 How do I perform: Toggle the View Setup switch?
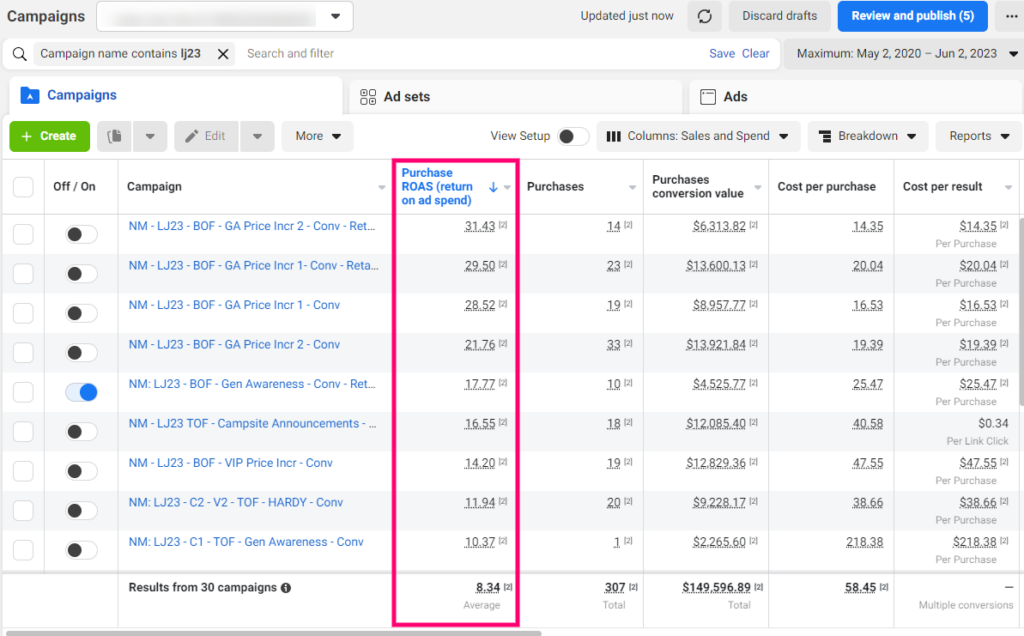572,136
